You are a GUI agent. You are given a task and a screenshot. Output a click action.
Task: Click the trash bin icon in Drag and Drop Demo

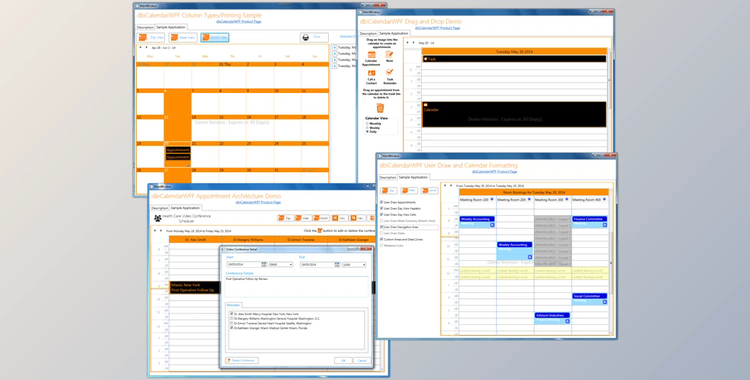(x=380, y=108)
